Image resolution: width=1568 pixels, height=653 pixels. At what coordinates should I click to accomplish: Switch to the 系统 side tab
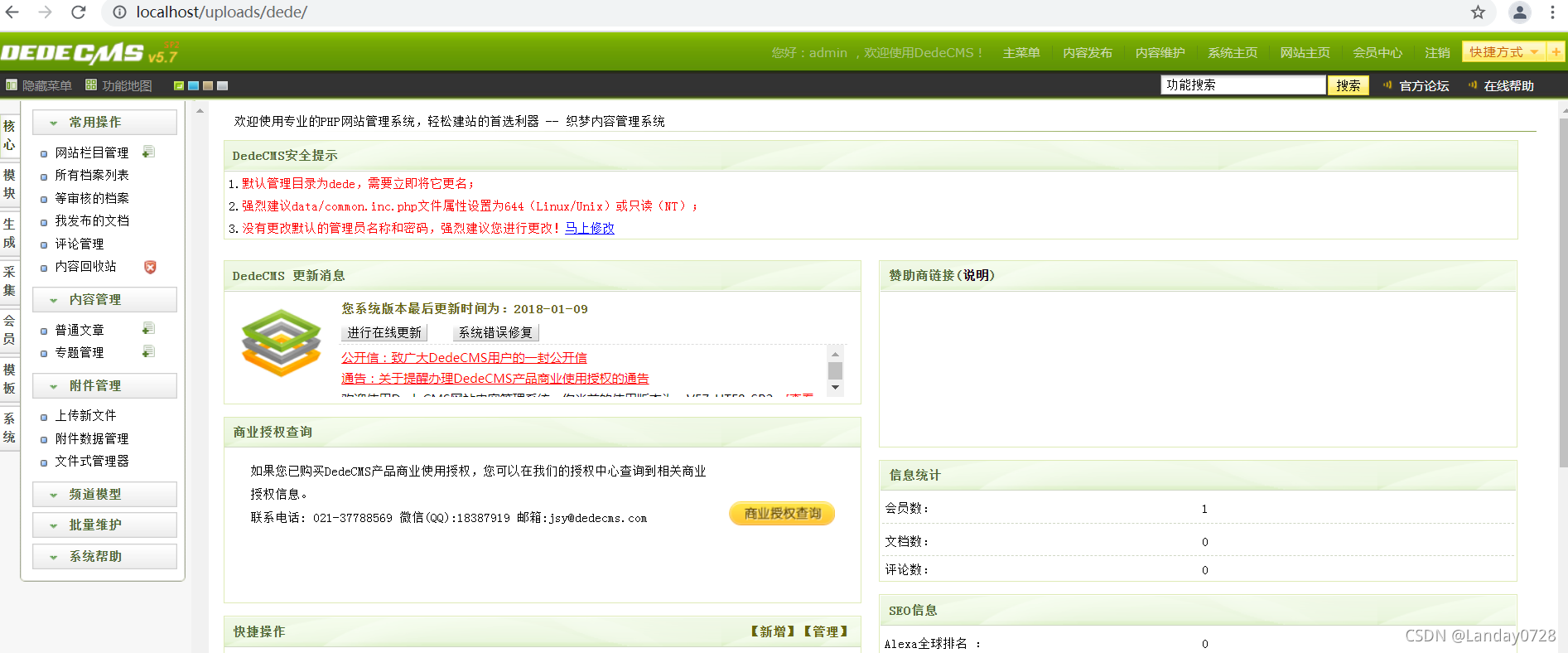tap(9, 428)
